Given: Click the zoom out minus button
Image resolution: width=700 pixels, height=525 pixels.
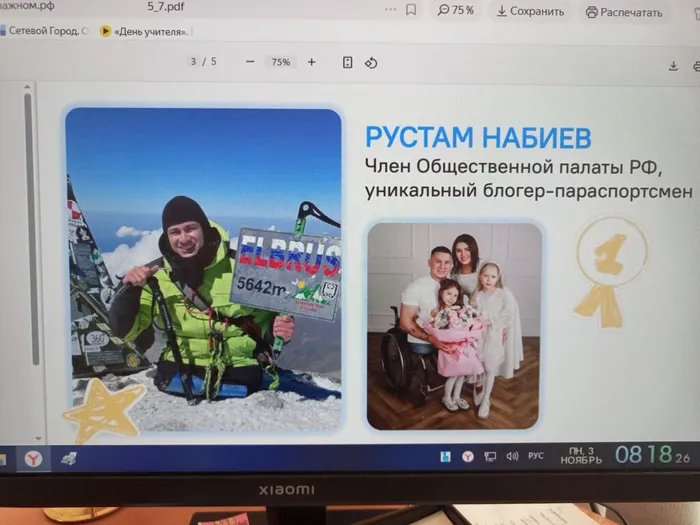Looking at the screenshot, I should 250,62.
